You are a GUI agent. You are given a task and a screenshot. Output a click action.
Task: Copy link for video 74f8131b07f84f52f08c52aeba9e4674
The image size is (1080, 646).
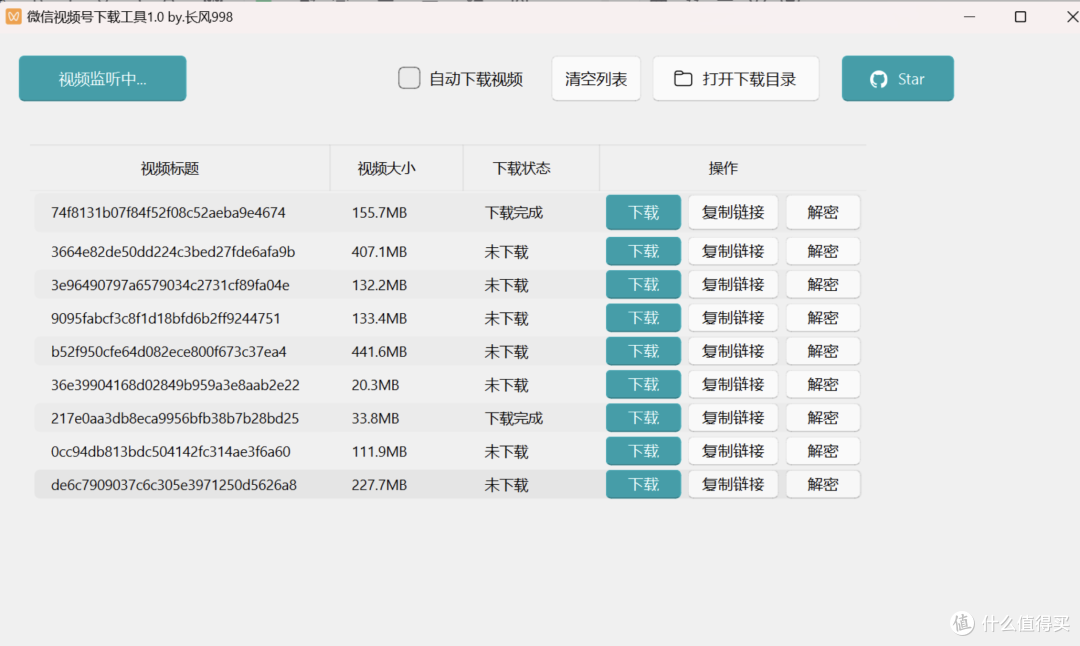coord(733,212)
